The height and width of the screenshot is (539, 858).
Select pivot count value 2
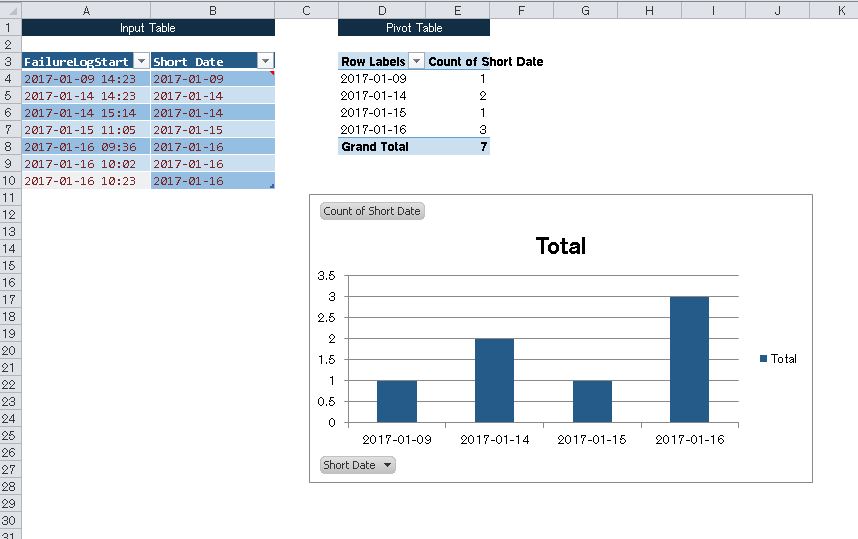coord(457,96)
